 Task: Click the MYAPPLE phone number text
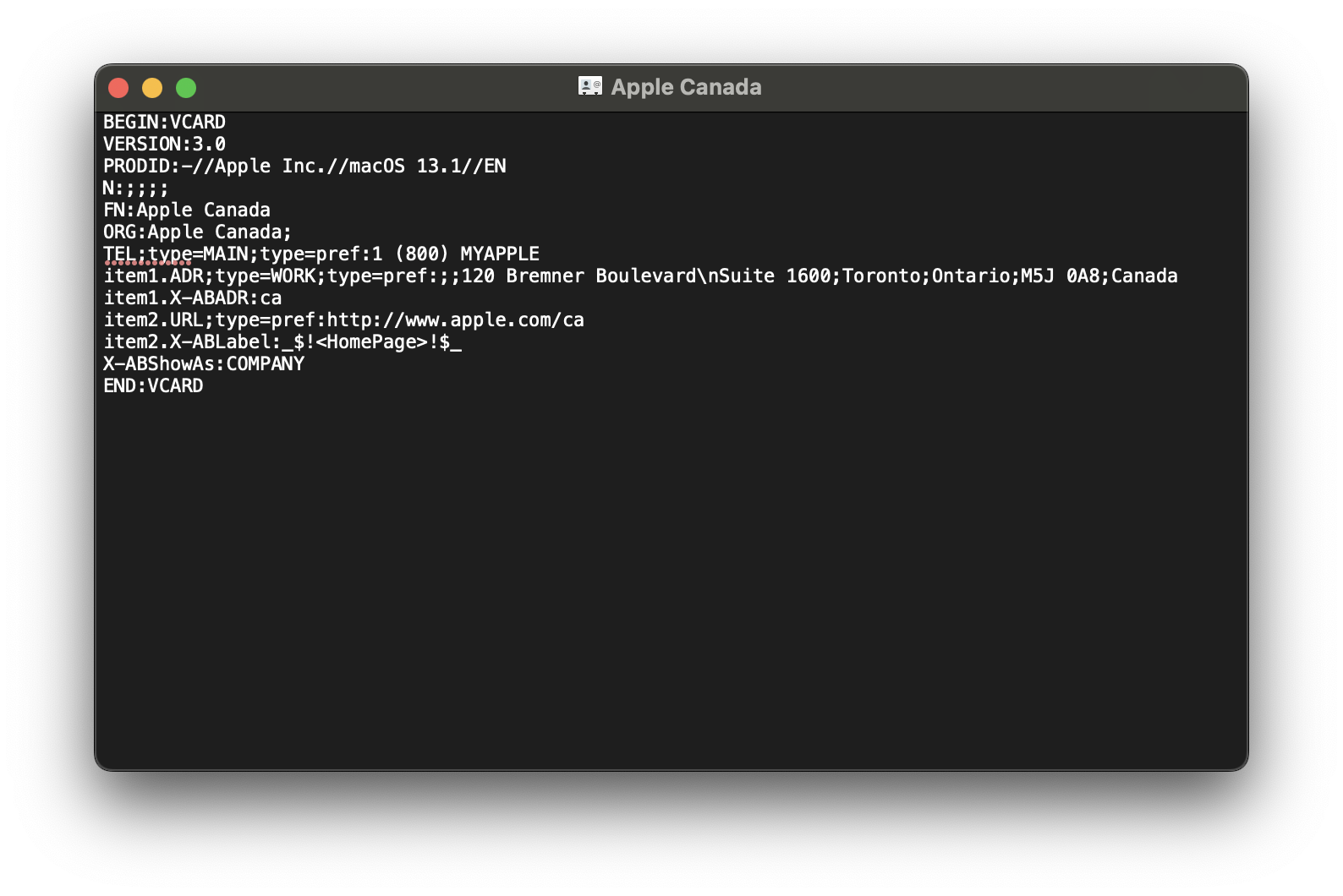click(499, 254)
